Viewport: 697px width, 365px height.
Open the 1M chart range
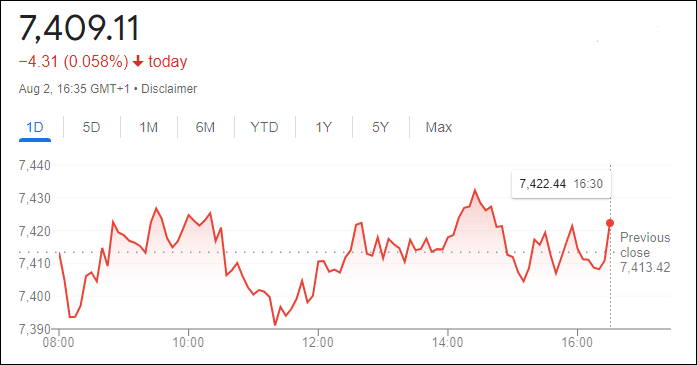[148, 128]
